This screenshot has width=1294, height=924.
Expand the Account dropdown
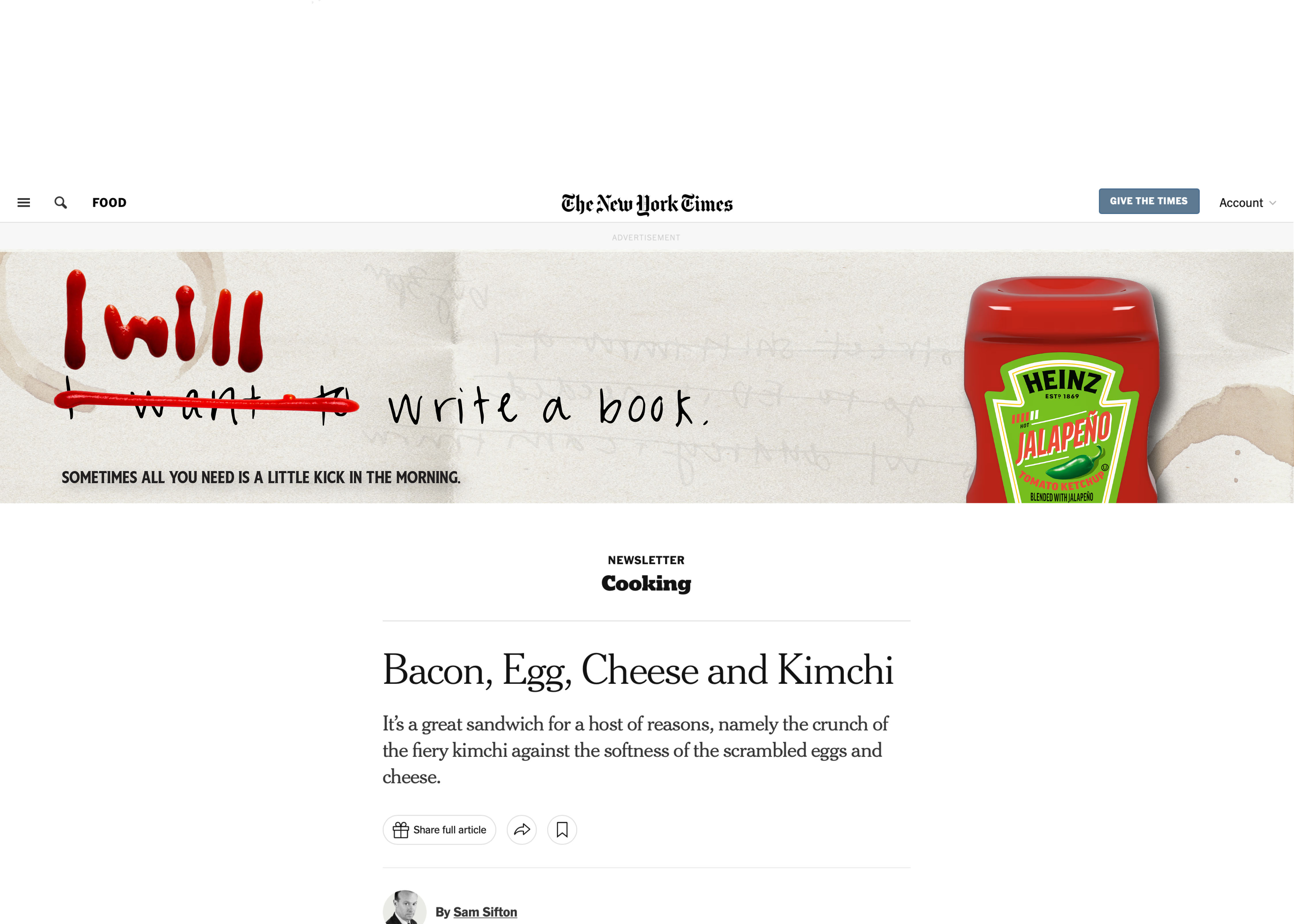click(x=1247, y=203)
